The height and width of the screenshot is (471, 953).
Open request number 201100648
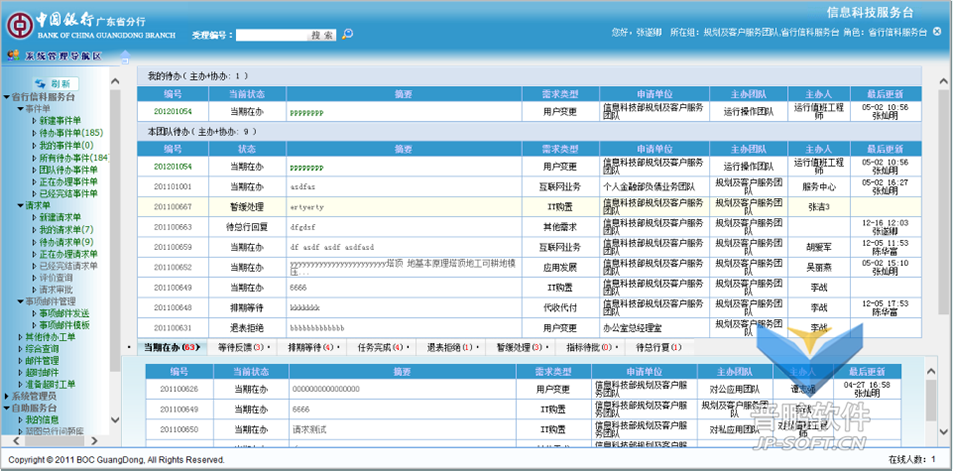[173, 308]
